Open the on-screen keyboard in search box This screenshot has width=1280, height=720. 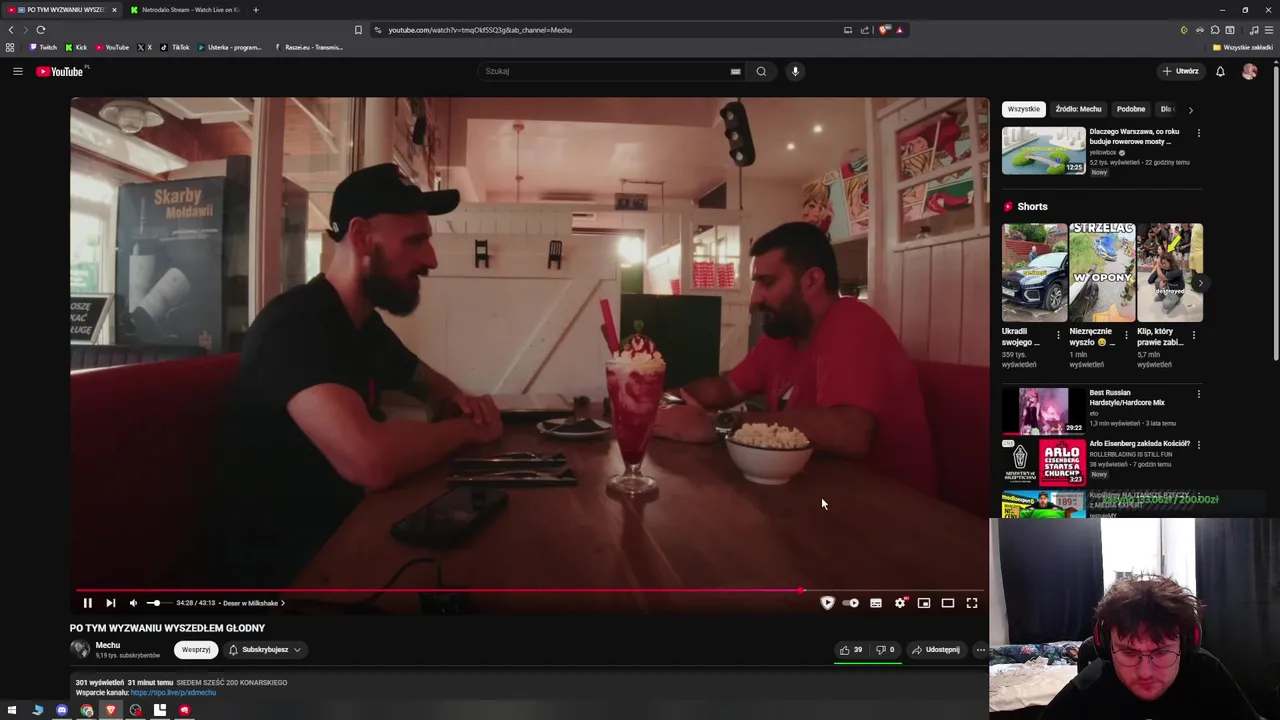click(x=735, y=71)
